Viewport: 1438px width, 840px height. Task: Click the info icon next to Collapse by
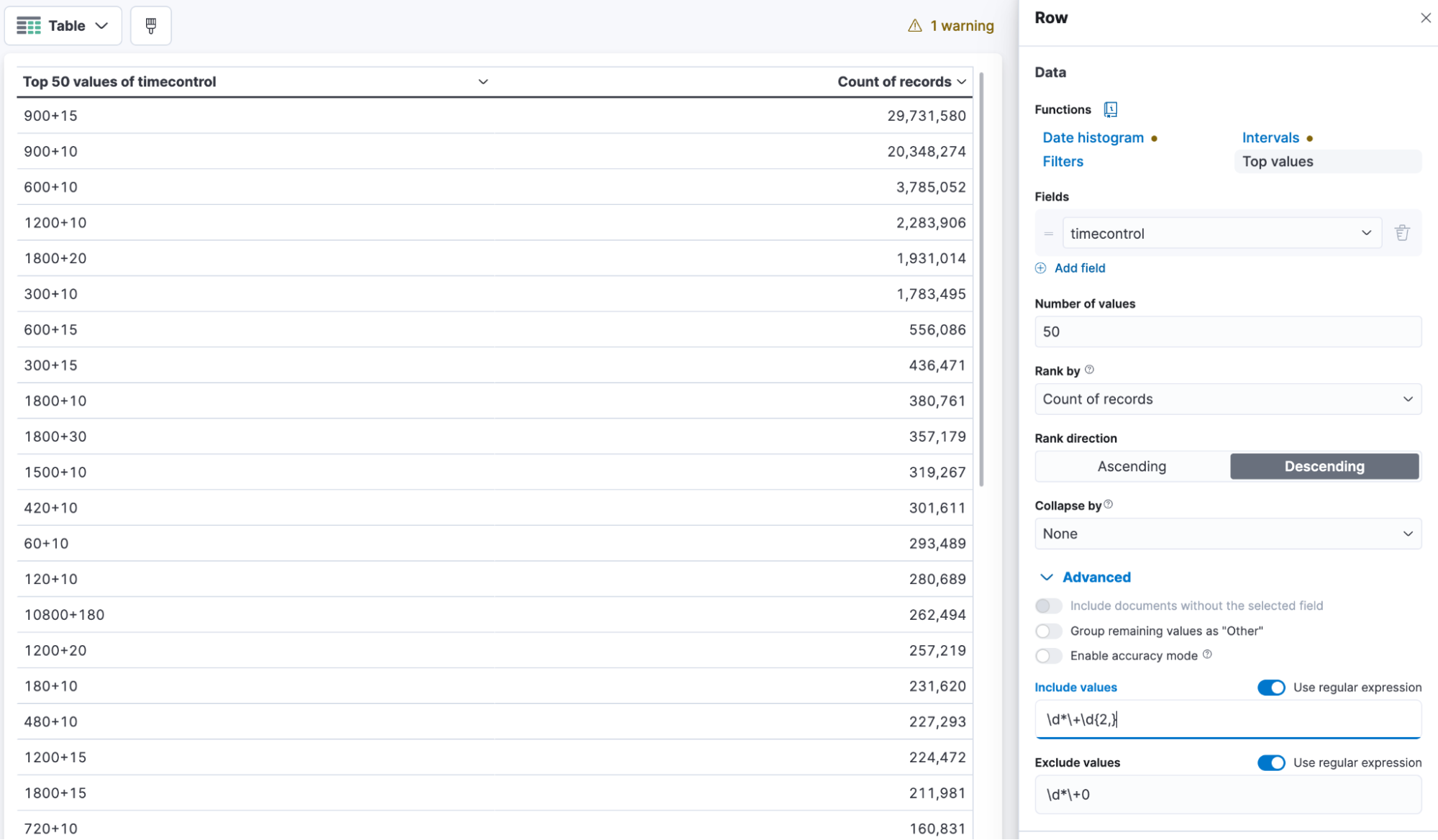[1109, 504]
